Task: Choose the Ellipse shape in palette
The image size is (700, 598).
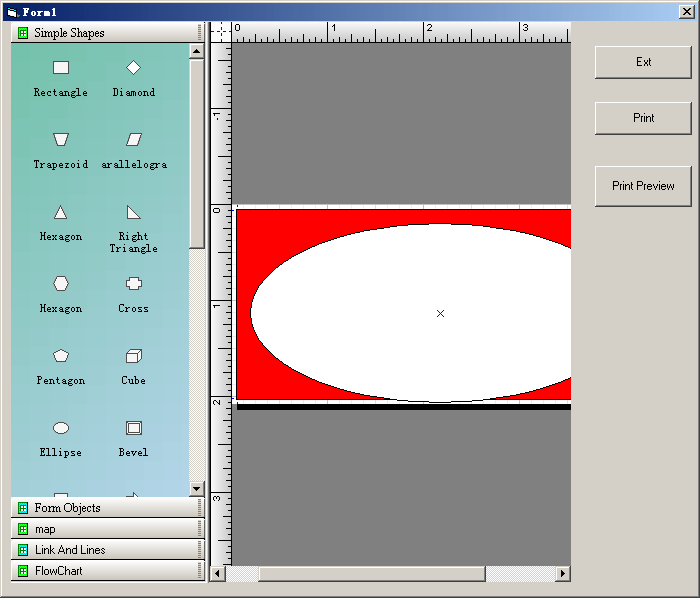Action: [61, 428]
